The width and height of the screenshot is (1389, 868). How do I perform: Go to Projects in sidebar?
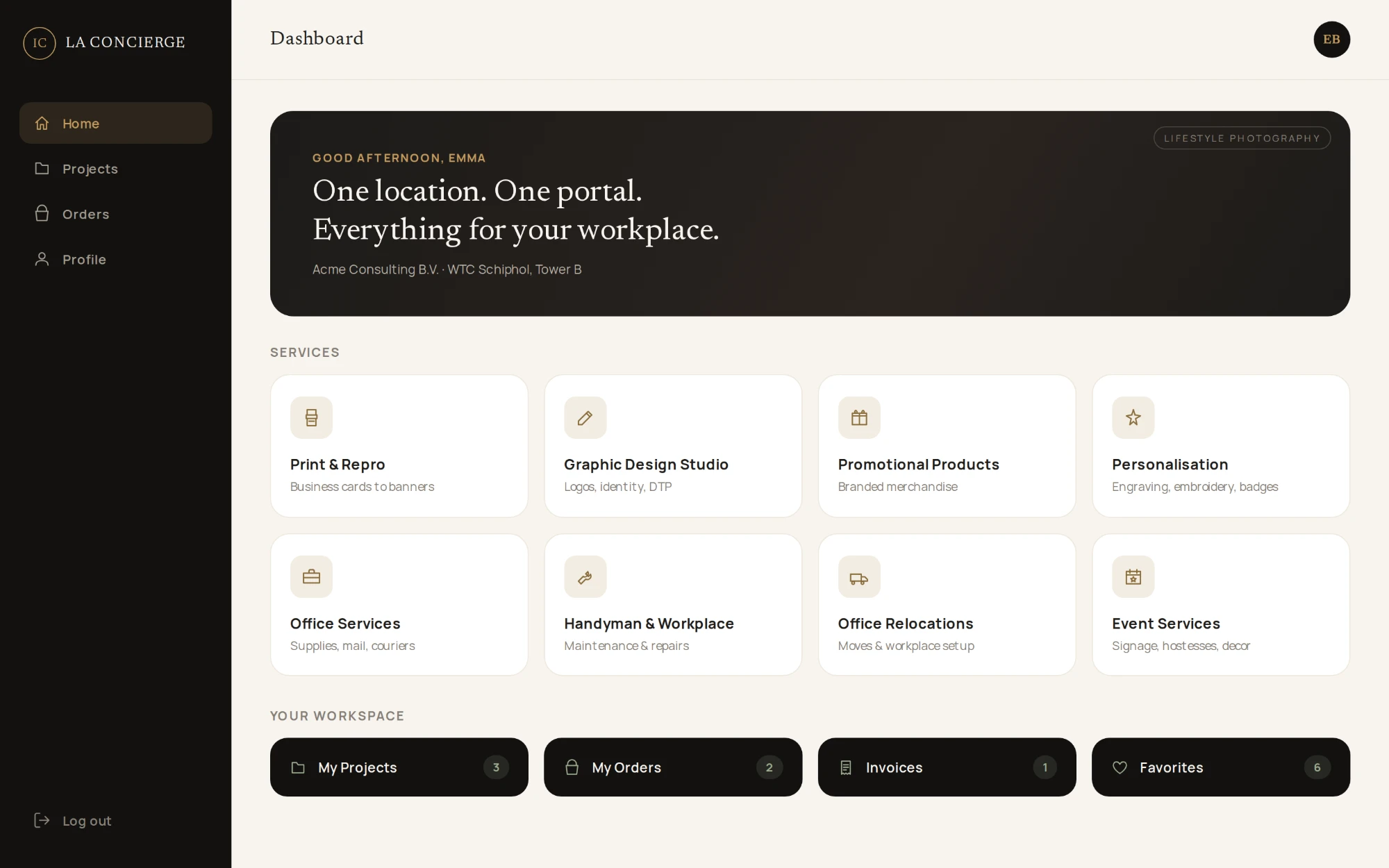coord(115,169)
